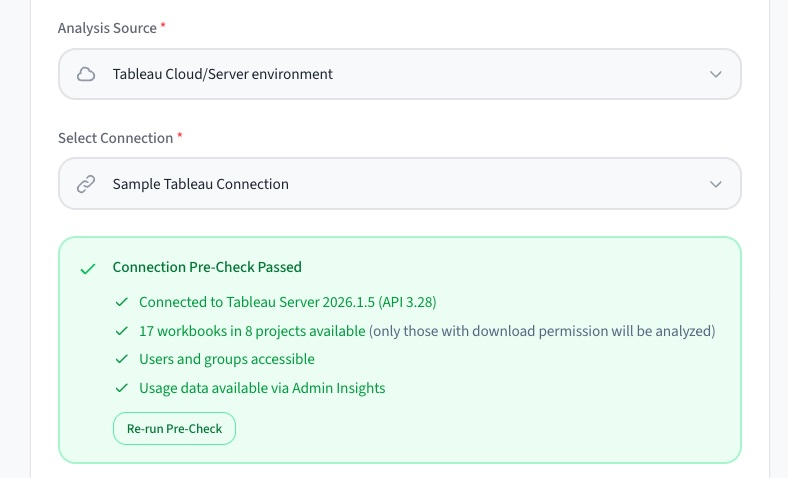This screenshot has height=478, width=788.
Task: Click the checkmark beside Connected to Tableau Server
Action: pyautogui.click(x=122, y=302)
